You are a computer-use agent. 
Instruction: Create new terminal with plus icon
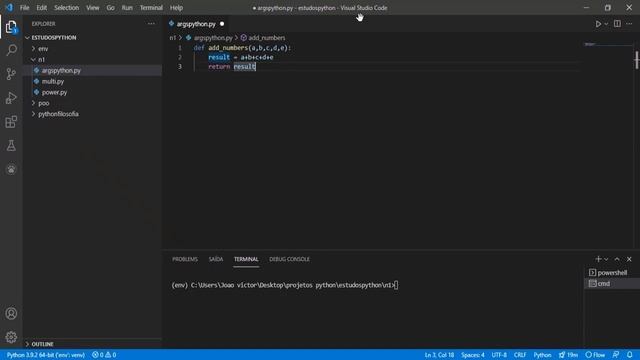click(598, 259)
